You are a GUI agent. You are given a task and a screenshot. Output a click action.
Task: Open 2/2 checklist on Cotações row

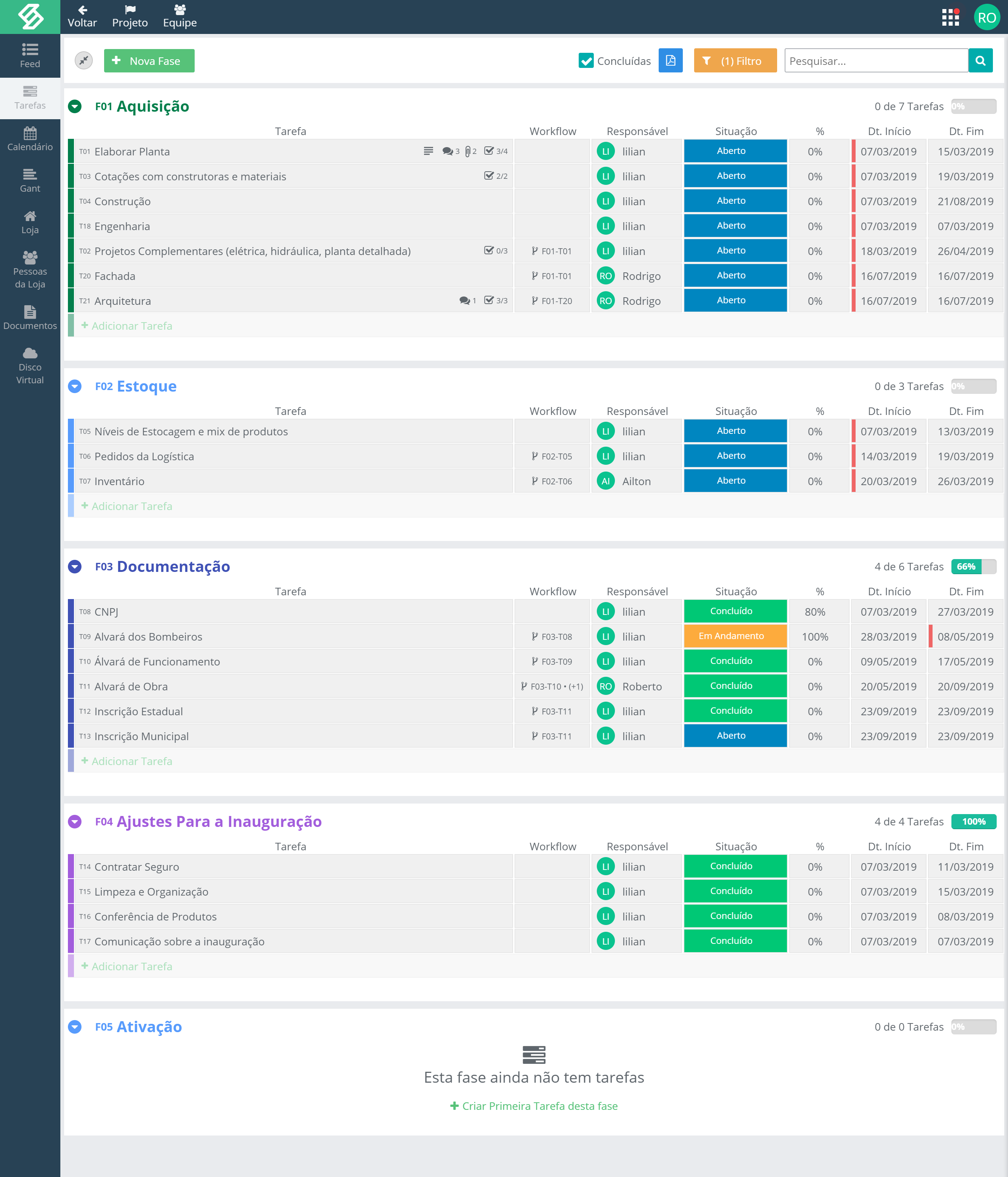(495, 176)
